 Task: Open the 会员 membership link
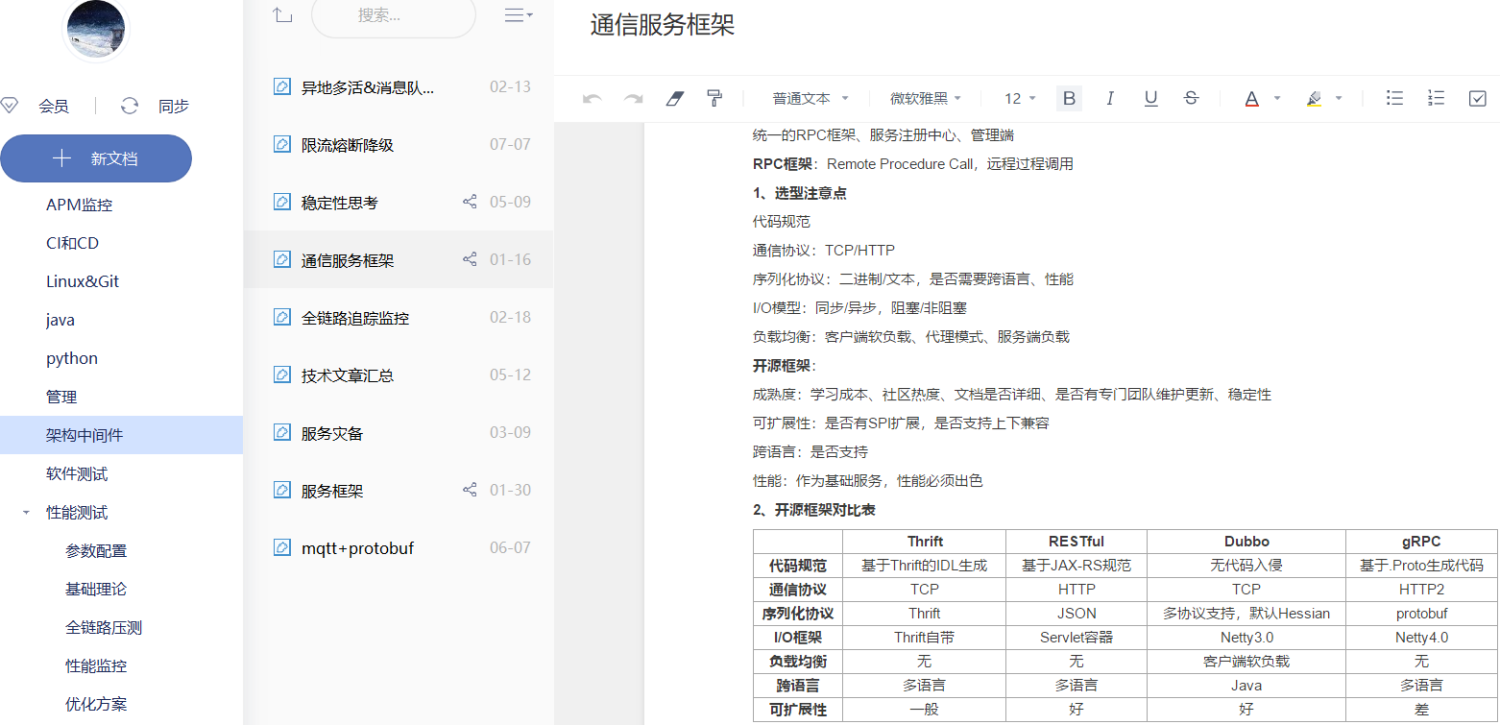tap(53, 106)
